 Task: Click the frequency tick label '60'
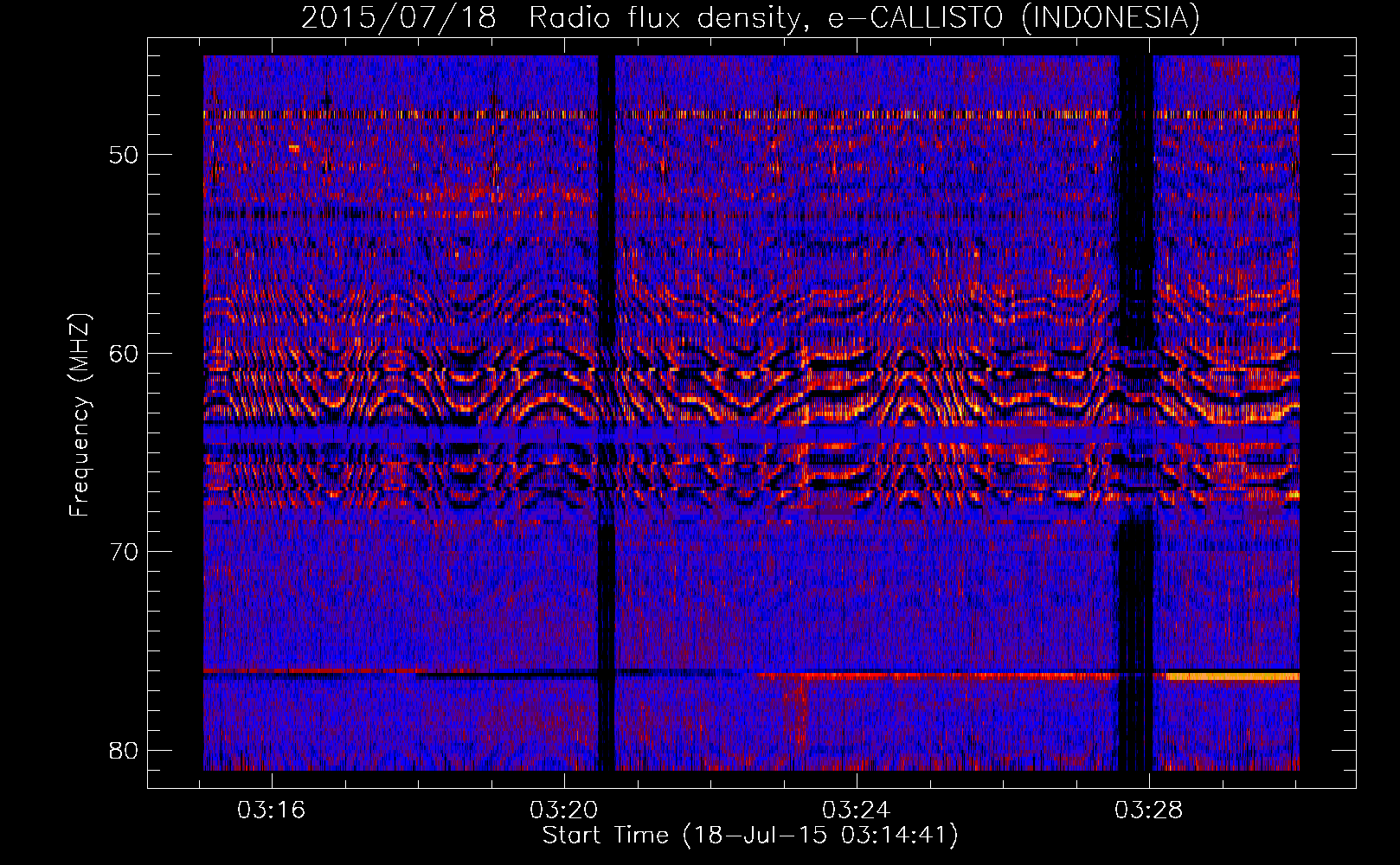124,353
